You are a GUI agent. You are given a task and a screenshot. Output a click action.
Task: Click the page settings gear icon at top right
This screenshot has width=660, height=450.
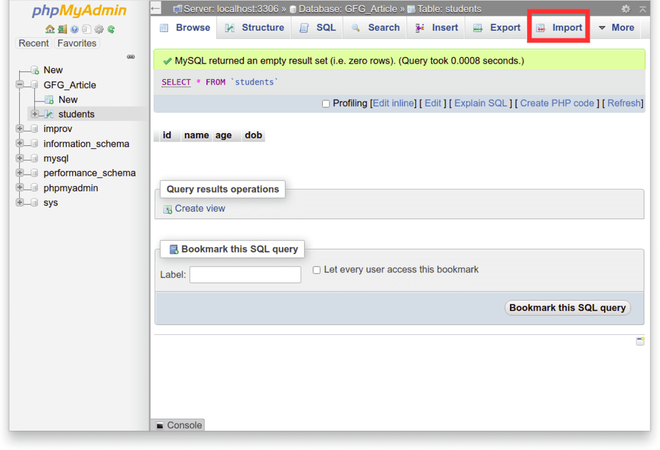click(626, 8)
